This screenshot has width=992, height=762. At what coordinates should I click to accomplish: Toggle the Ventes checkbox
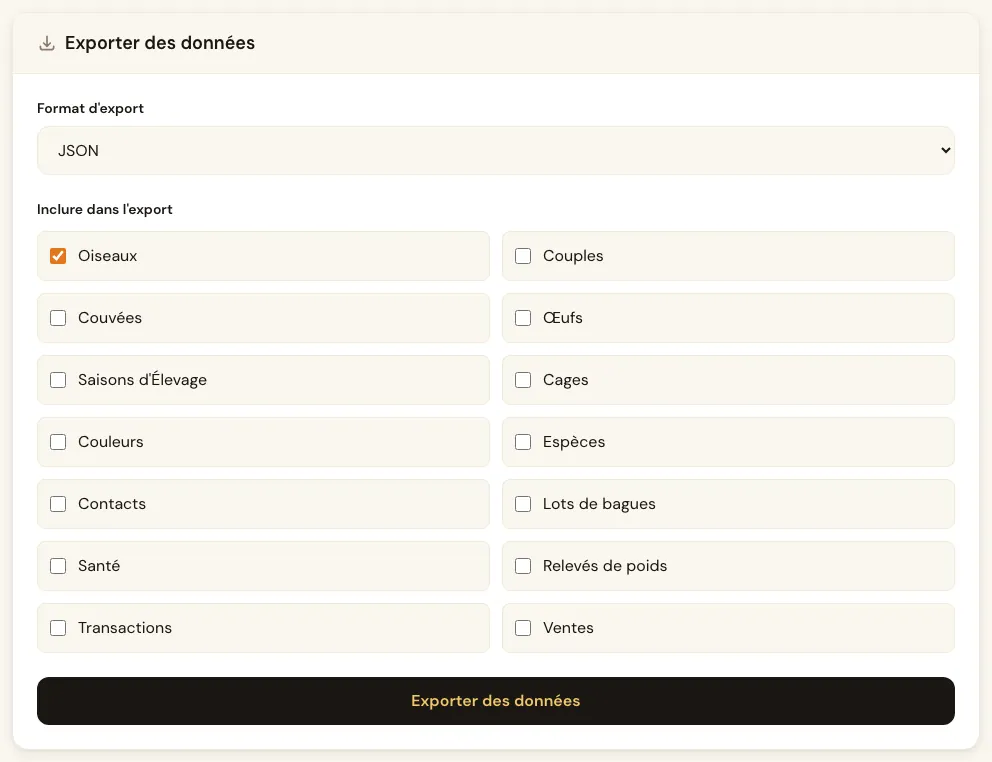coord(523,628)
